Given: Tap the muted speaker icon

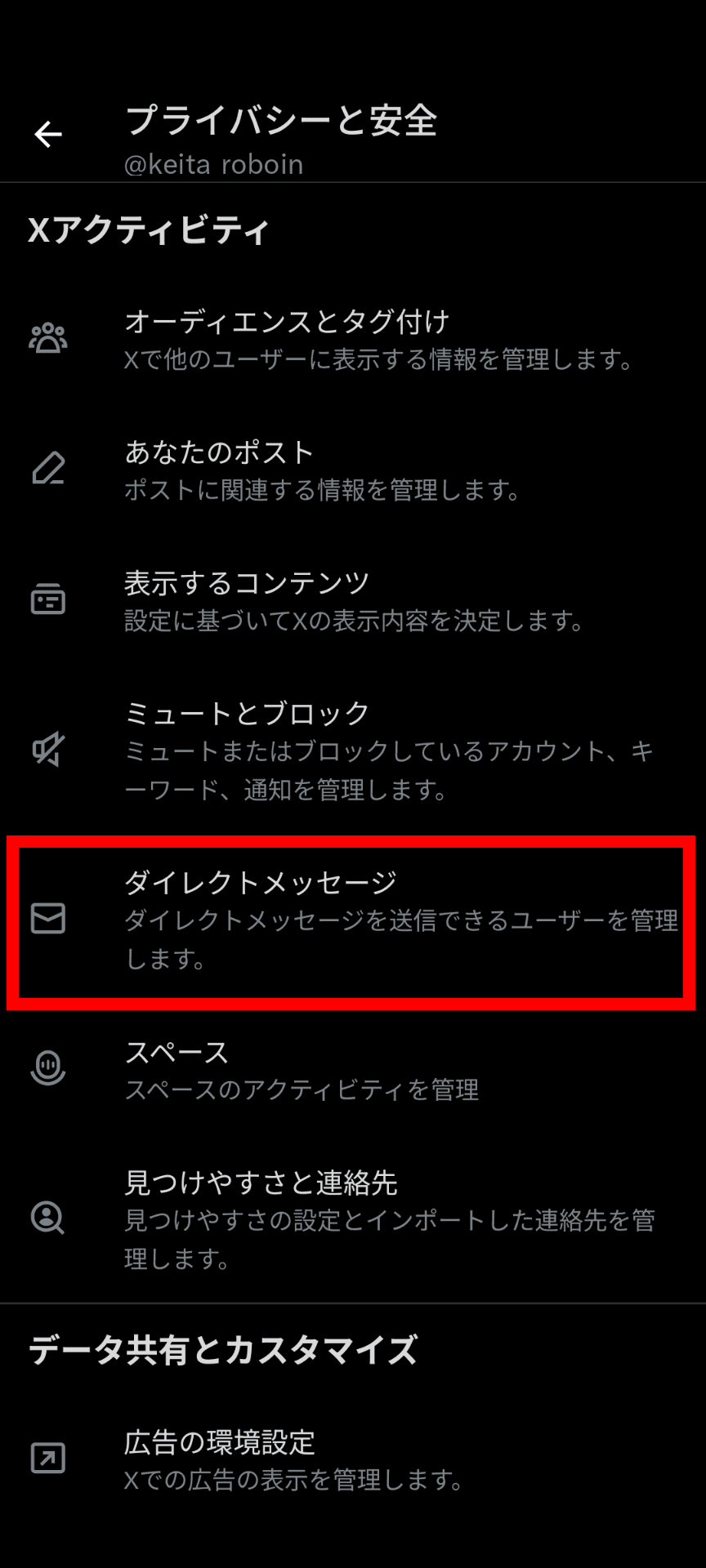Looking at the screenshot, I should coord(48,750).
